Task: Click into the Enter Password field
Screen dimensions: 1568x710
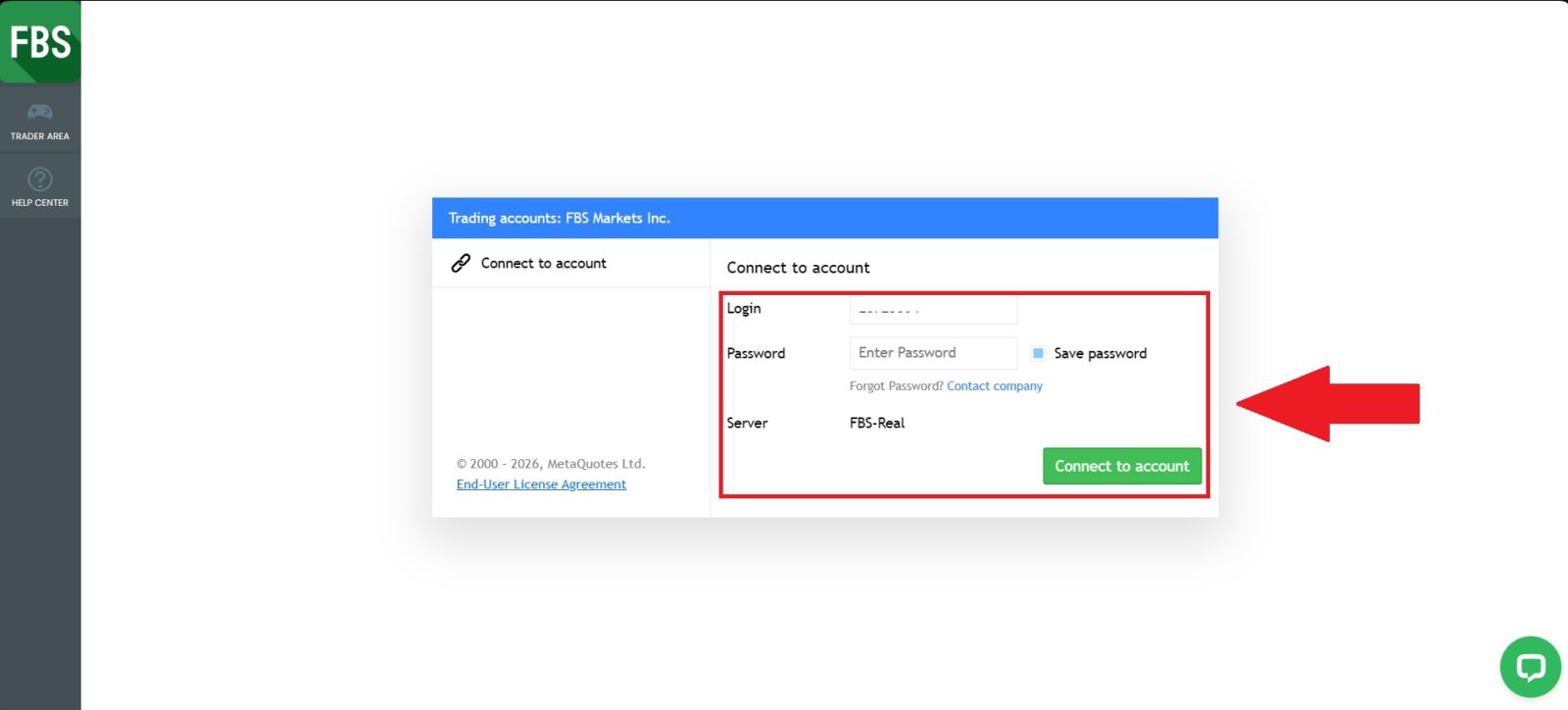Action: pyautogui.click(x=933, y=353)
